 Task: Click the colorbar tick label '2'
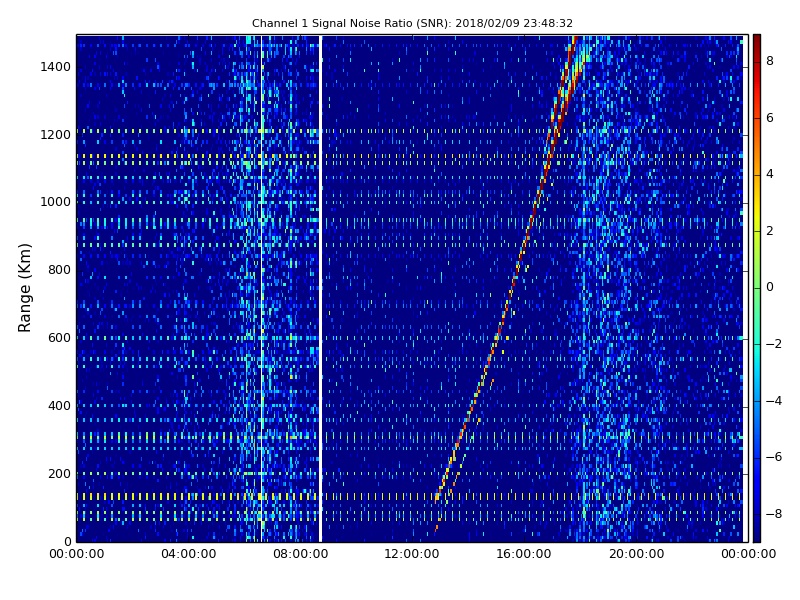click(x=769, y=231)
